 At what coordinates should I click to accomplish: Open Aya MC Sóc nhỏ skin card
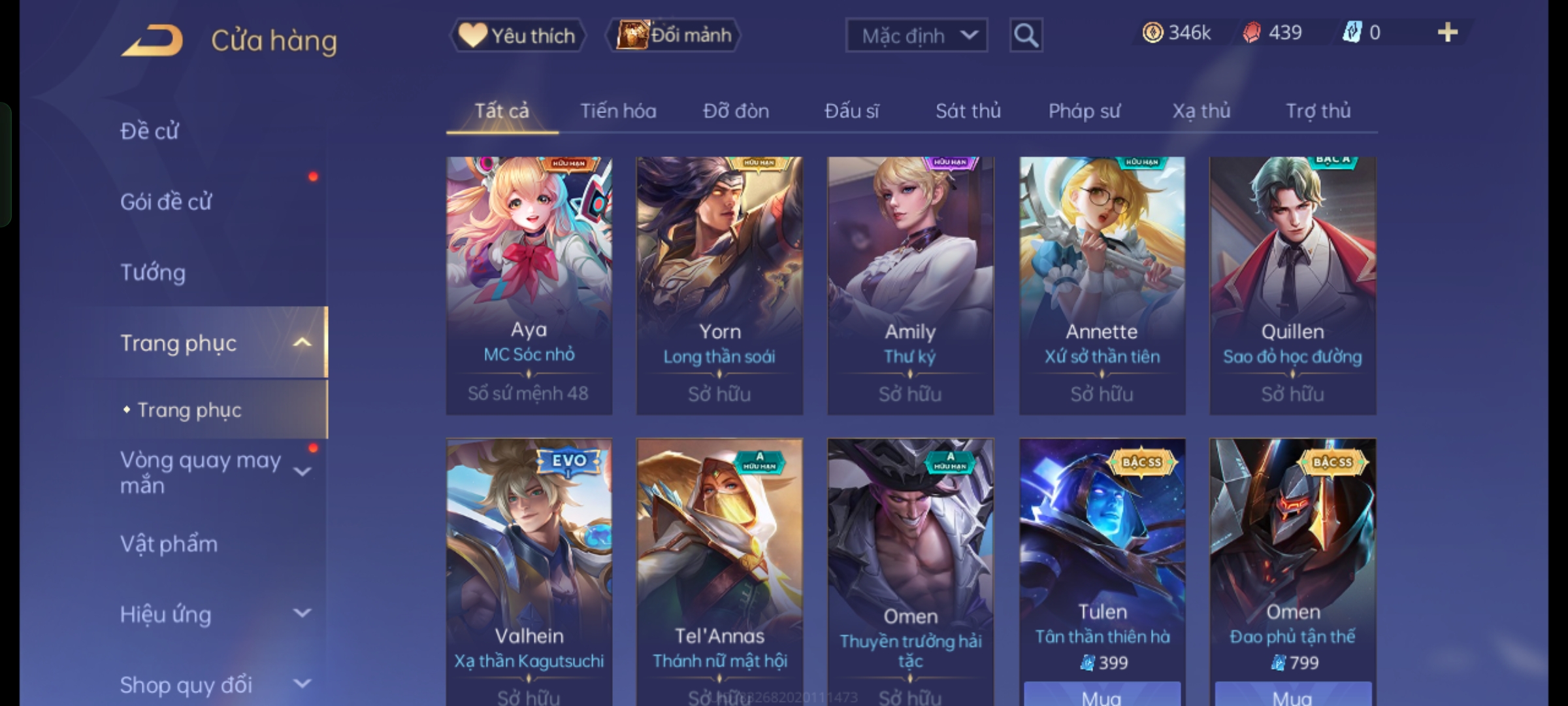(529, 286)
